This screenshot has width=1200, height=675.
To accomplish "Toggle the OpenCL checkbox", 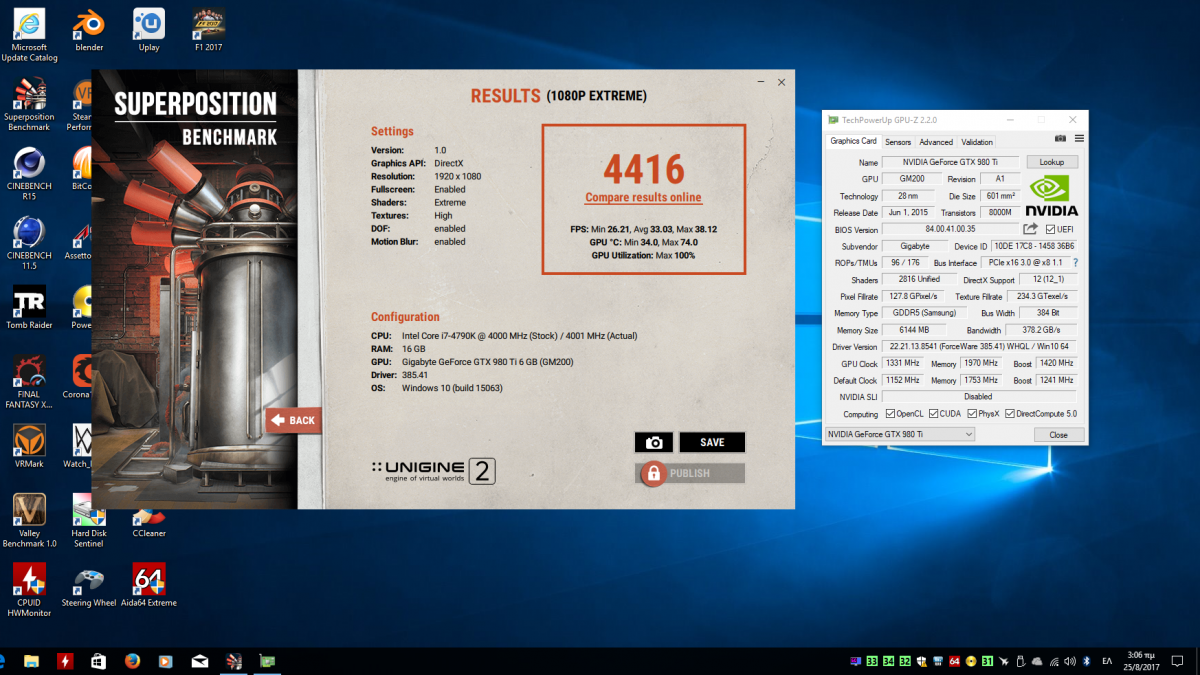I will pyautogui.click(x=890, y=414).
